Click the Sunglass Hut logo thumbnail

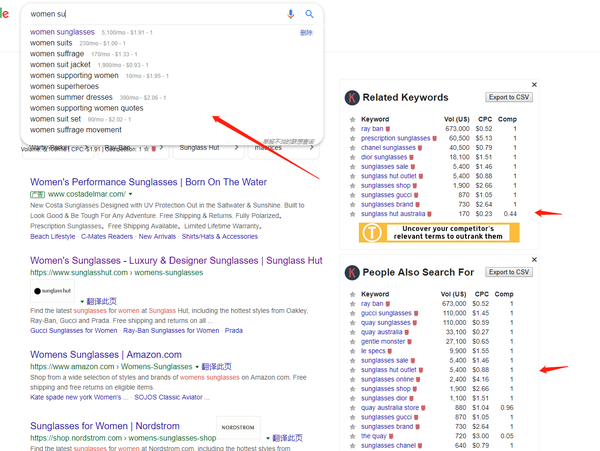[52, 291]
